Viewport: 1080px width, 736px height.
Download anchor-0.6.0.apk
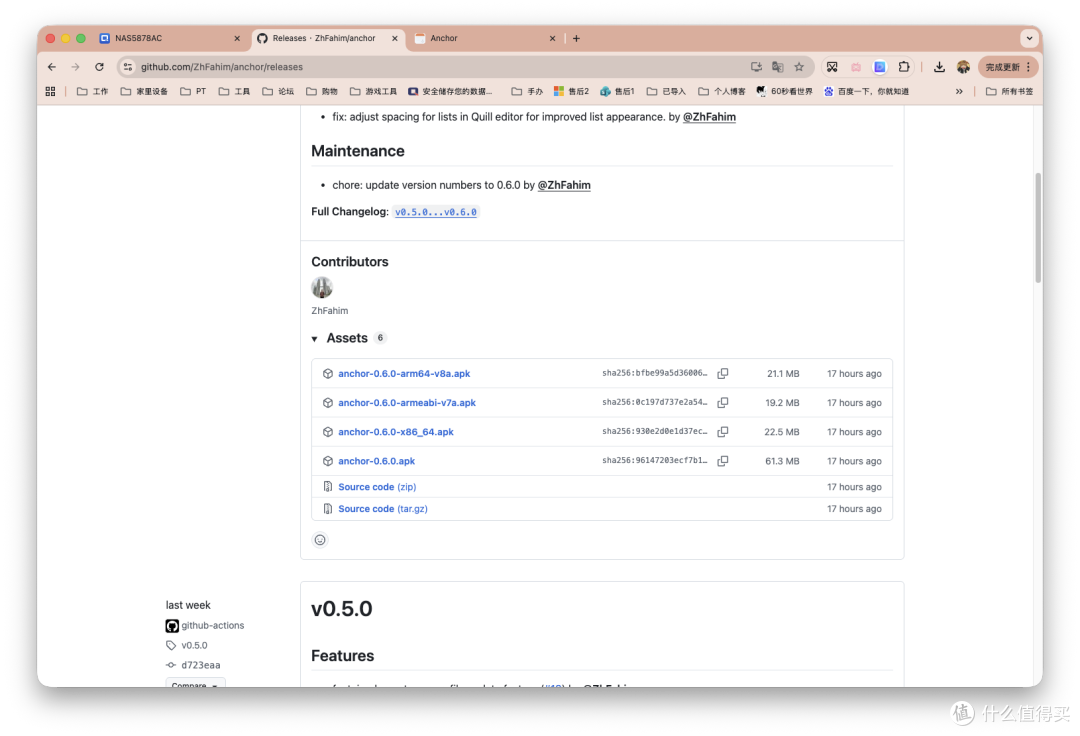click(376, 461)
